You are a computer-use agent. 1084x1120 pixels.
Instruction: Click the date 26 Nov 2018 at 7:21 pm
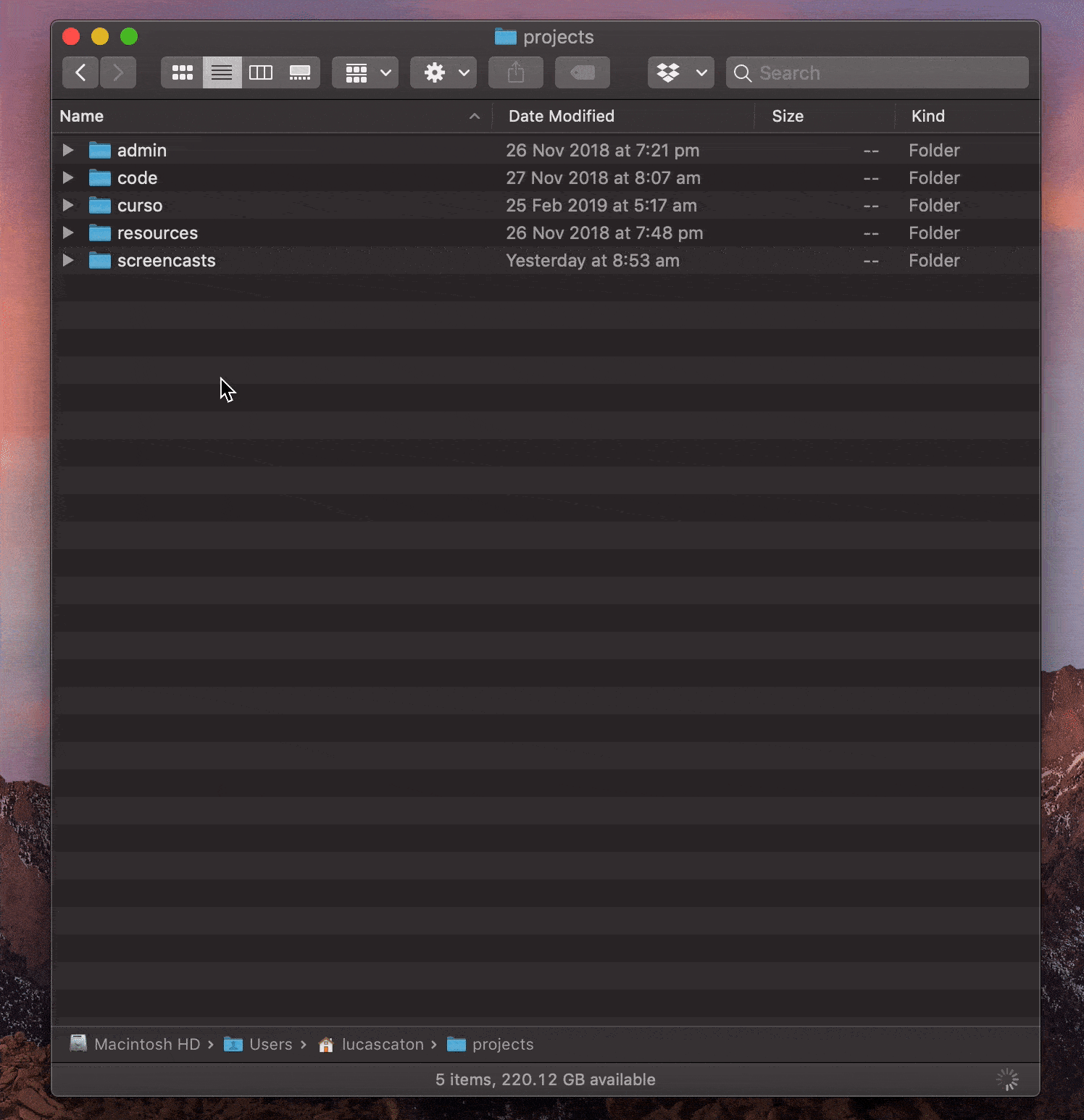point(603,150)
